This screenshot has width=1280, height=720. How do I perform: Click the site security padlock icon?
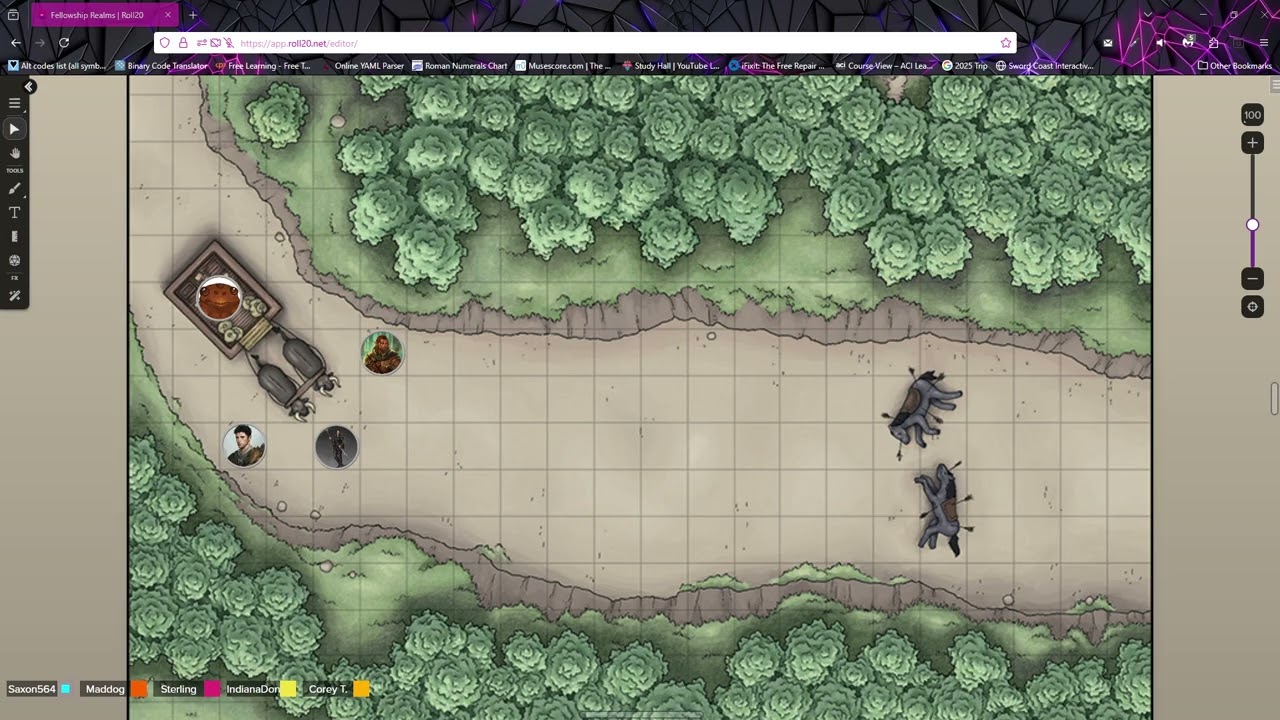tap(183, 43)
